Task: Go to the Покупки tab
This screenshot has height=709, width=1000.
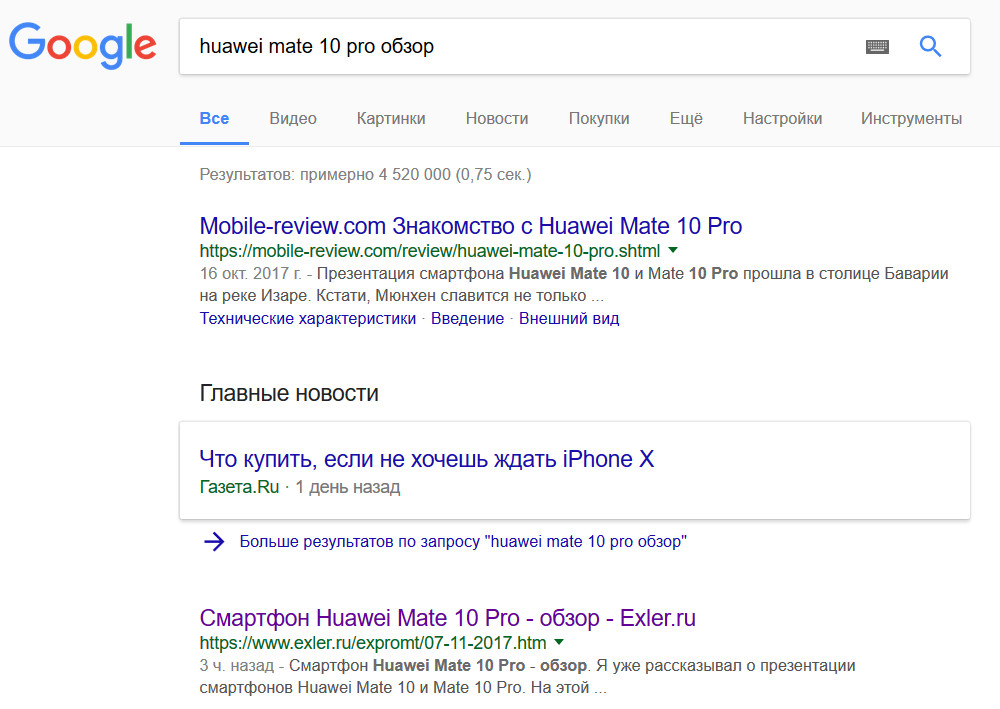Action: (599, 118)
